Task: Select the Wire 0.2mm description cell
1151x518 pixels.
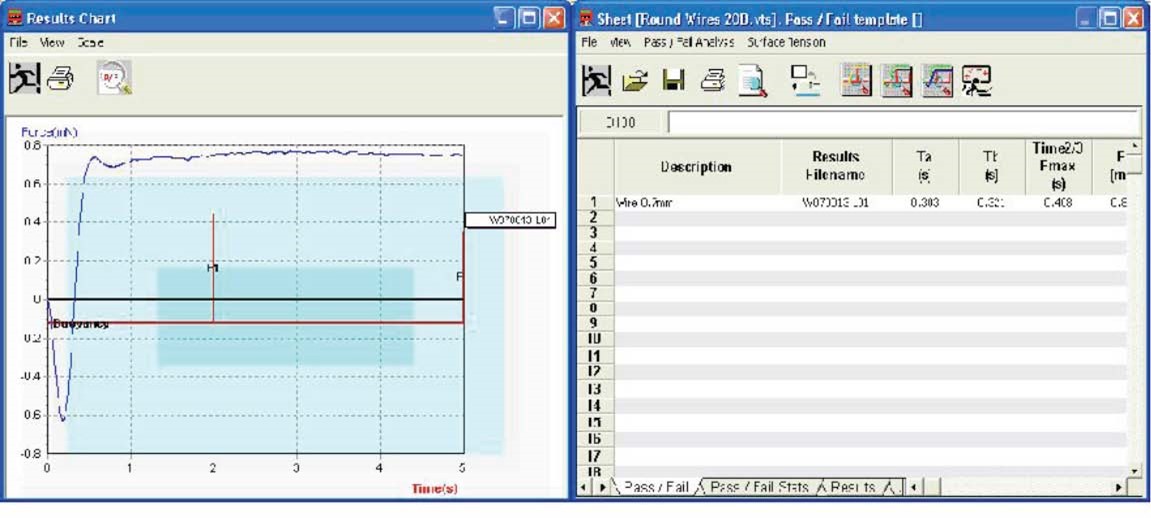Action: point(696,202)
